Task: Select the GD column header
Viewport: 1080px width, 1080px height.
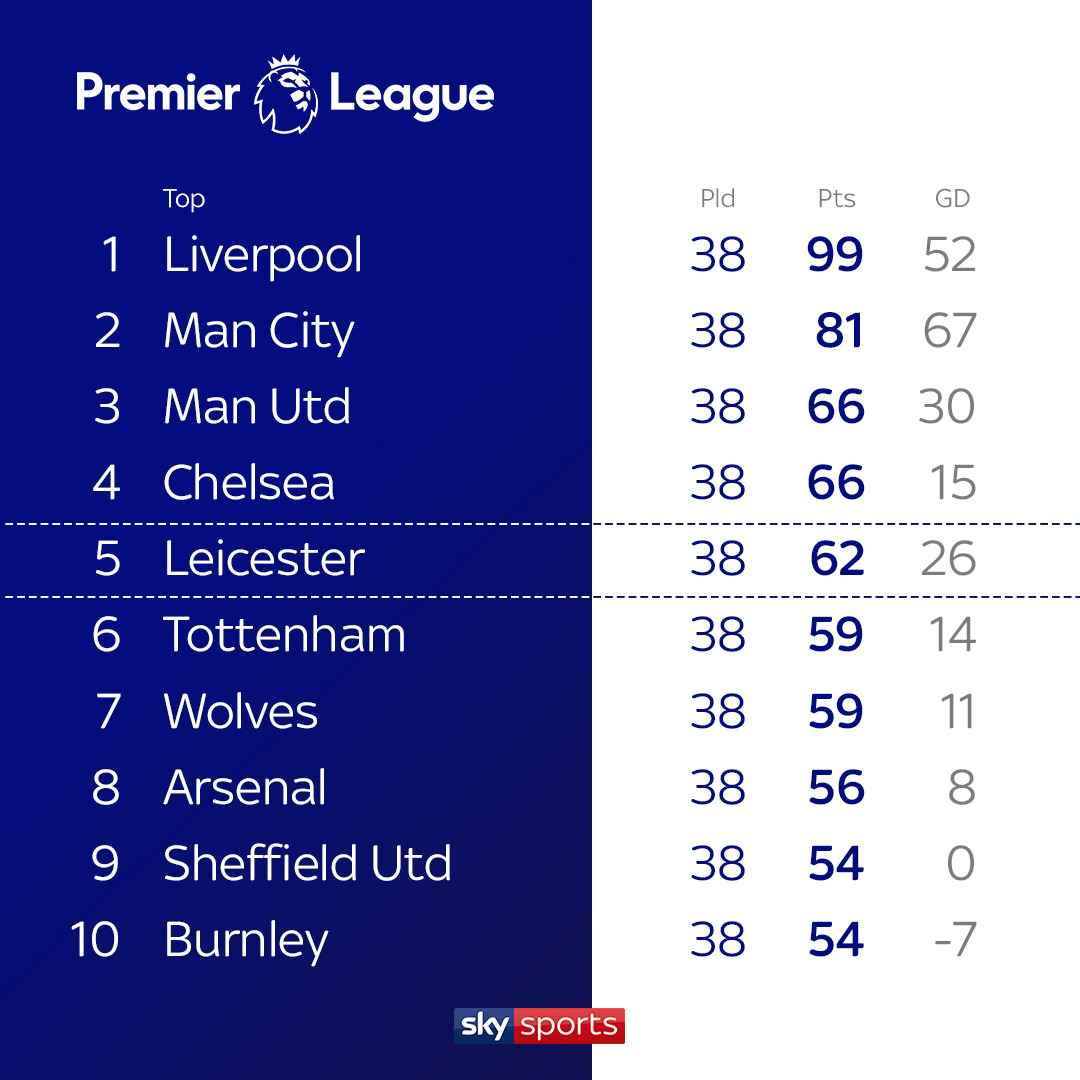Action: (953, 198)
